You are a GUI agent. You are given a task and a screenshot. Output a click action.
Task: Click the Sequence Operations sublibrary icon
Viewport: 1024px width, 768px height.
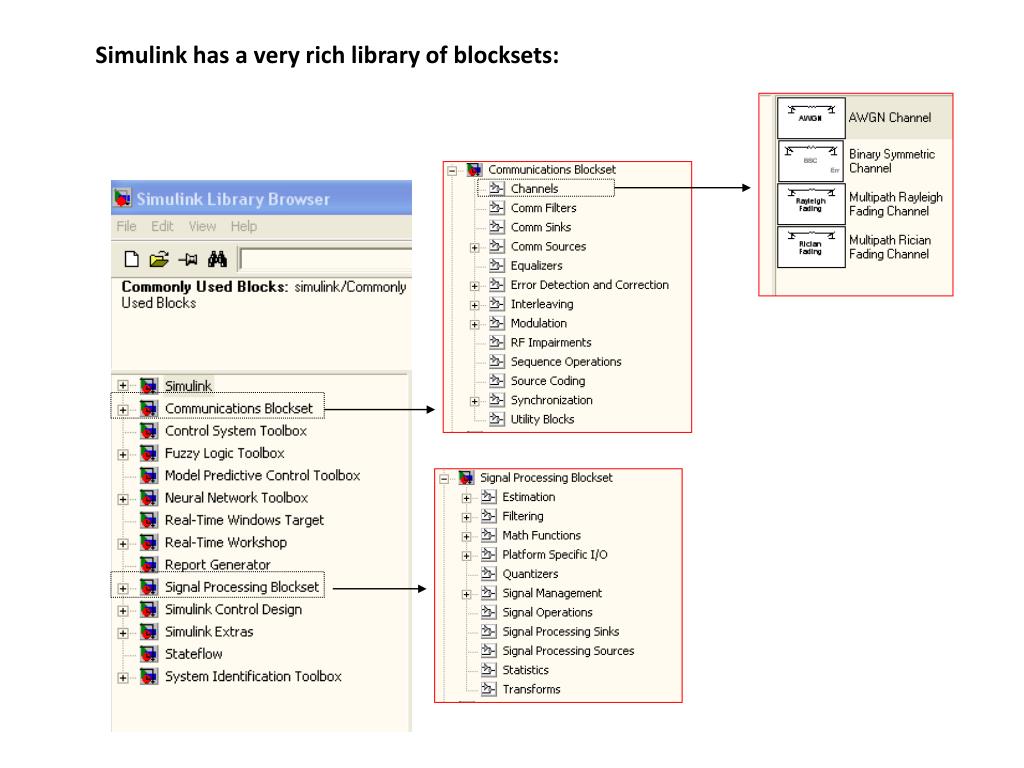[497, 361]
